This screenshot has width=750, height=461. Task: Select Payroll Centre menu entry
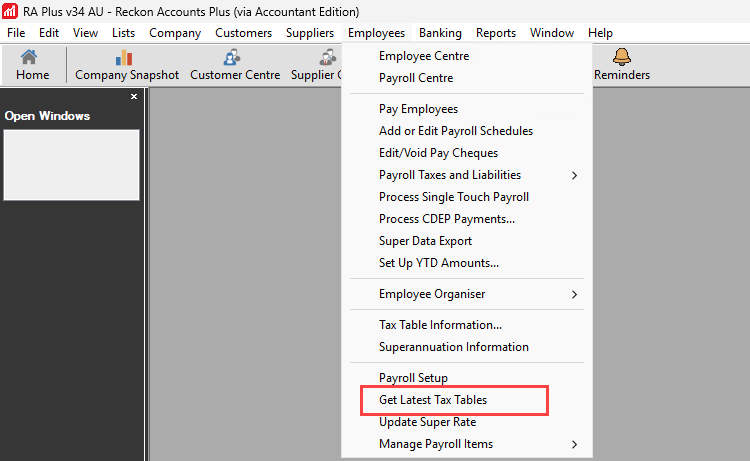point(467,78)
